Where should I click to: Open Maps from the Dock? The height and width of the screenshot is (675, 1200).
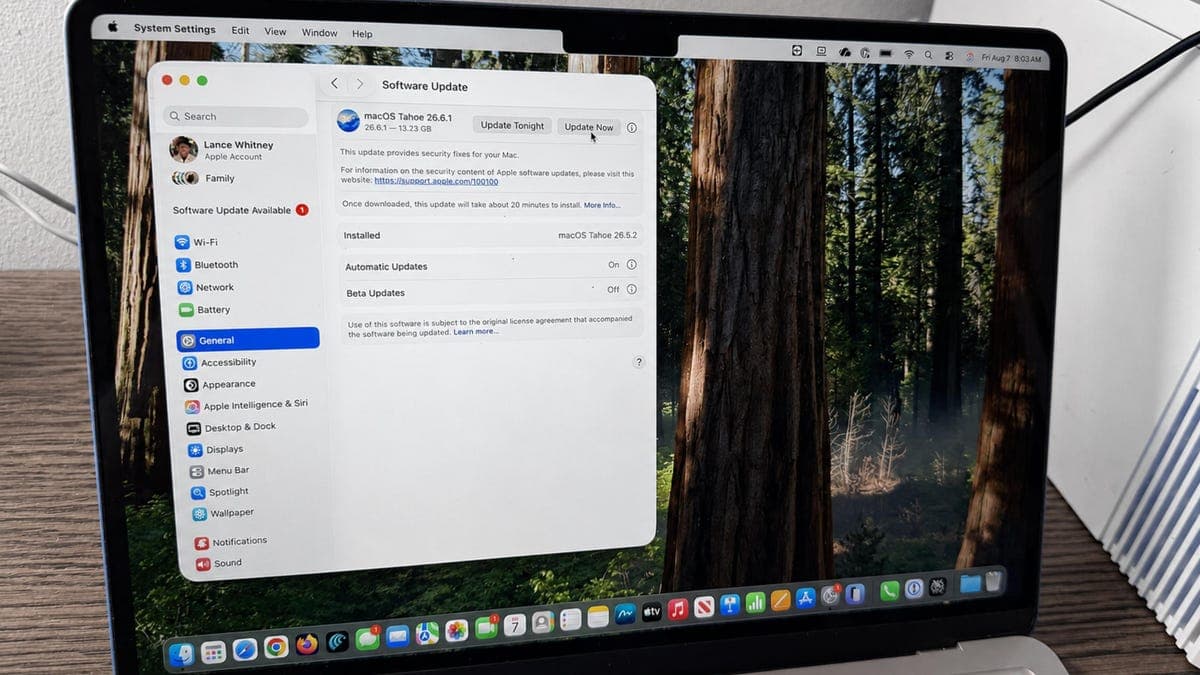[x=427, y=633]
